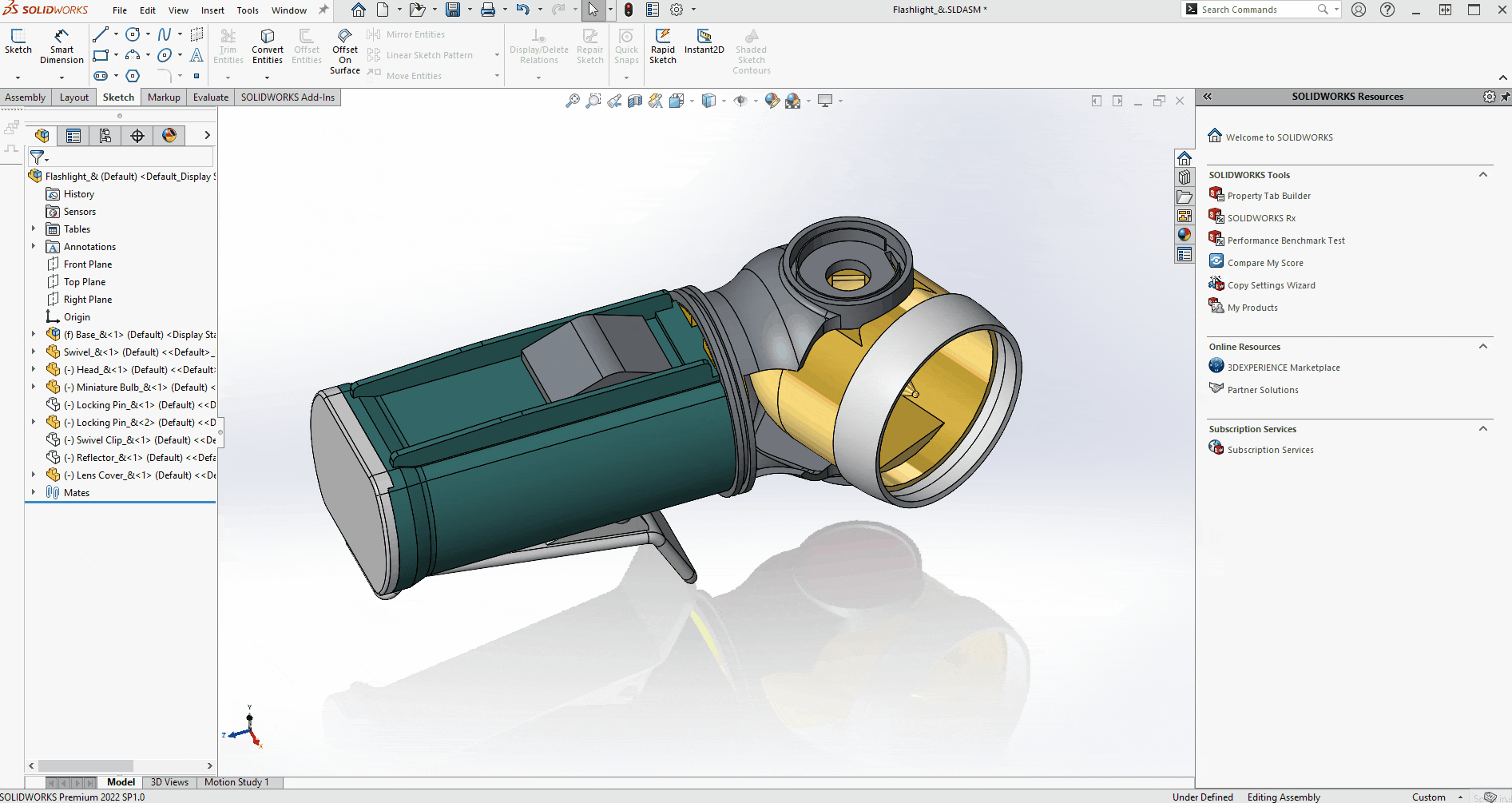Open the Performance Benchmark Test link
Screen dimensions: 1512x803
[x=1286, y=241]
